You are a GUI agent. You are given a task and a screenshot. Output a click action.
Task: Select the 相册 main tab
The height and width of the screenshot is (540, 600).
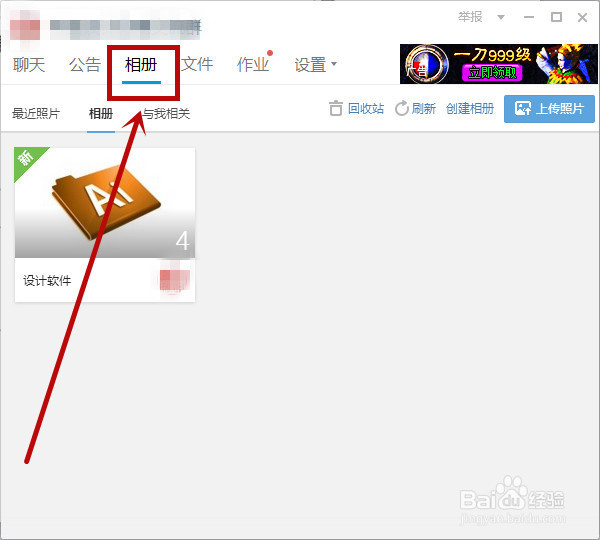click(x=141, y=64)
